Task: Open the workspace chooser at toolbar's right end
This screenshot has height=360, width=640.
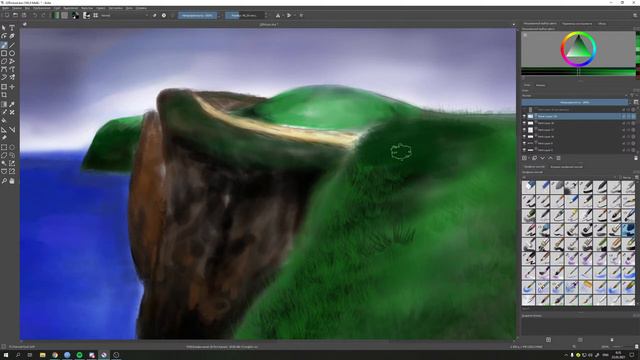Action: 635,16
